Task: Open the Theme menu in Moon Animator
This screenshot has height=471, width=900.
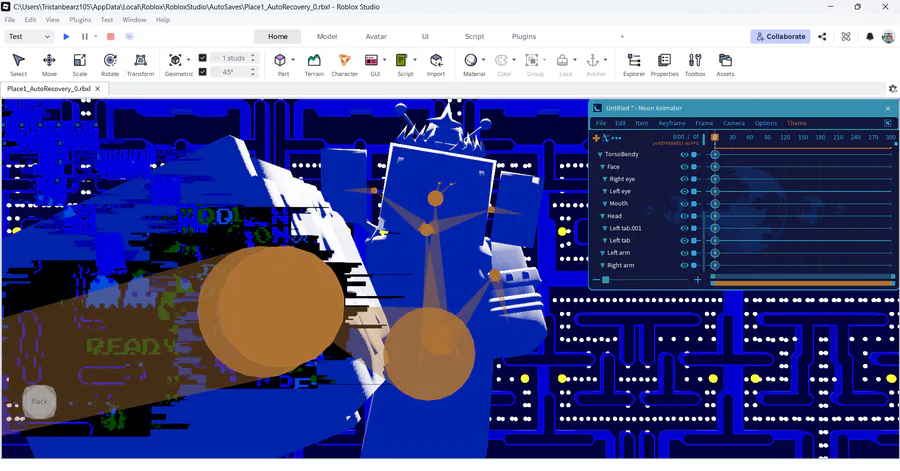Action: click(x=796, y=123)
